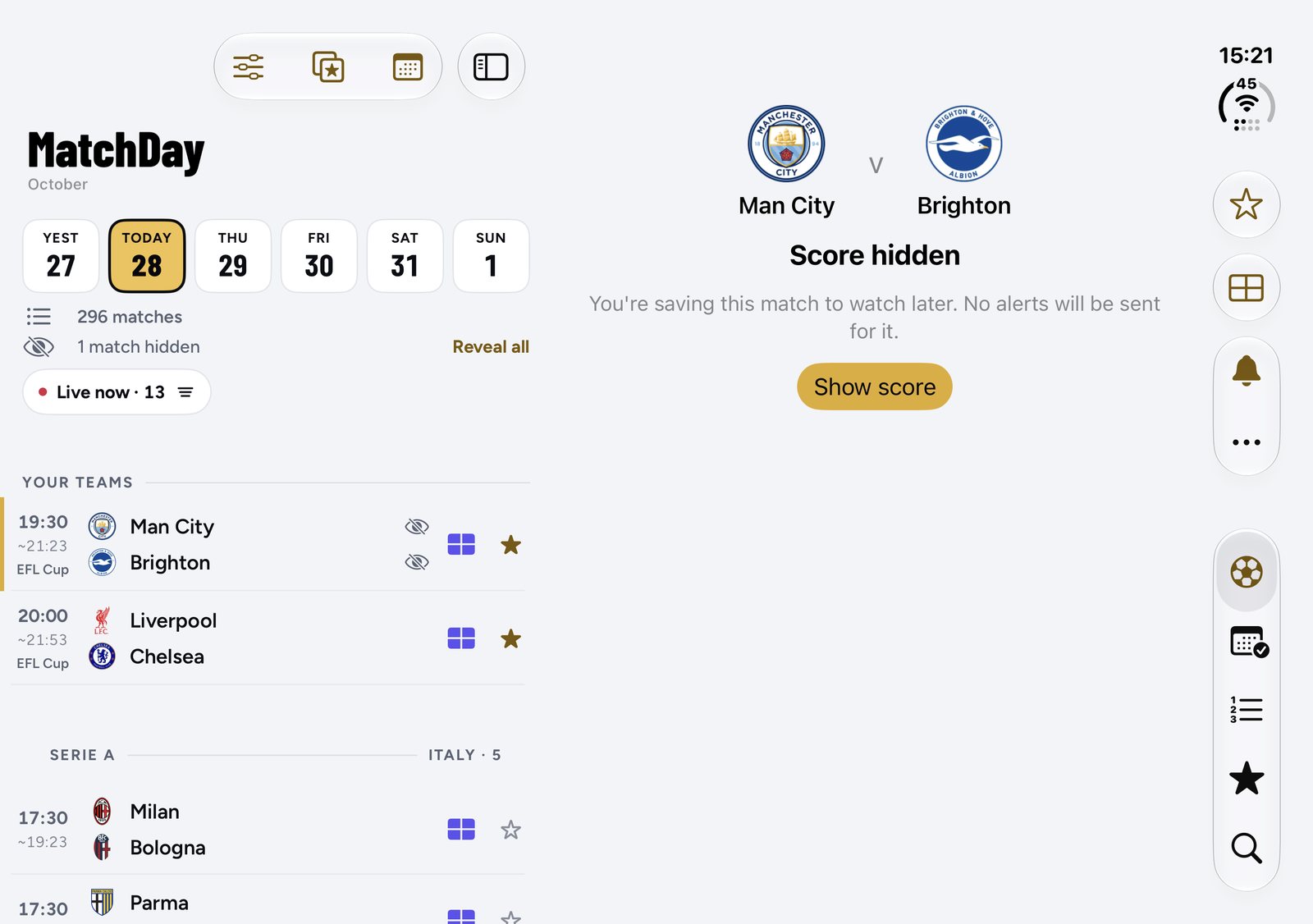This screenshot has width=1313, height=924.
Task: Open the search magnifier icon
Action: 1247,848
